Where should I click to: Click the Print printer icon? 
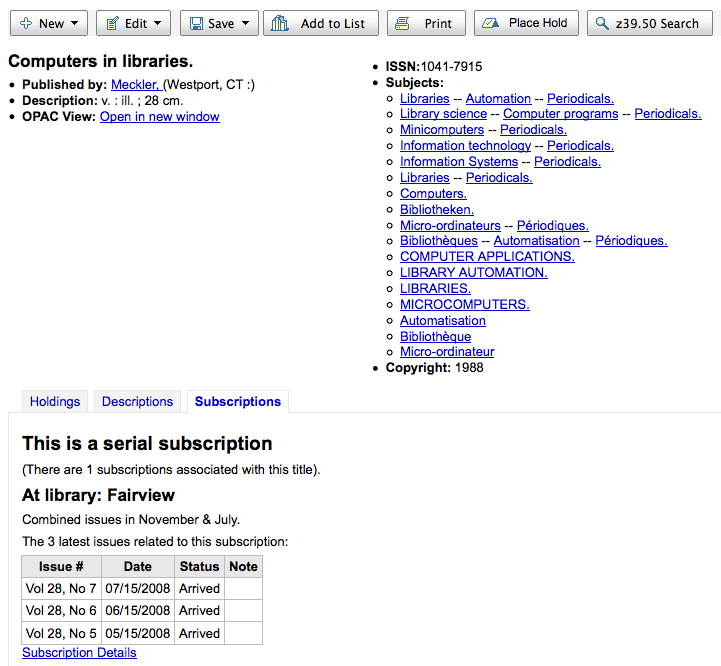(402, 23)
